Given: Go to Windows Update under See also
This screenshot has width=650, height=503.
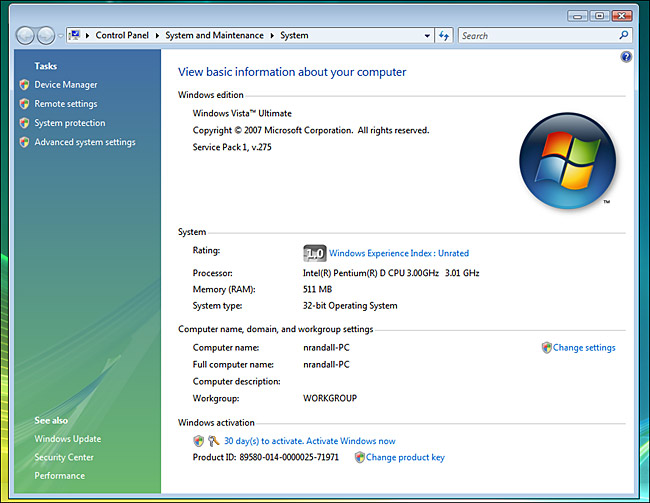Looking at the screenshot, I should pos(68,439).
